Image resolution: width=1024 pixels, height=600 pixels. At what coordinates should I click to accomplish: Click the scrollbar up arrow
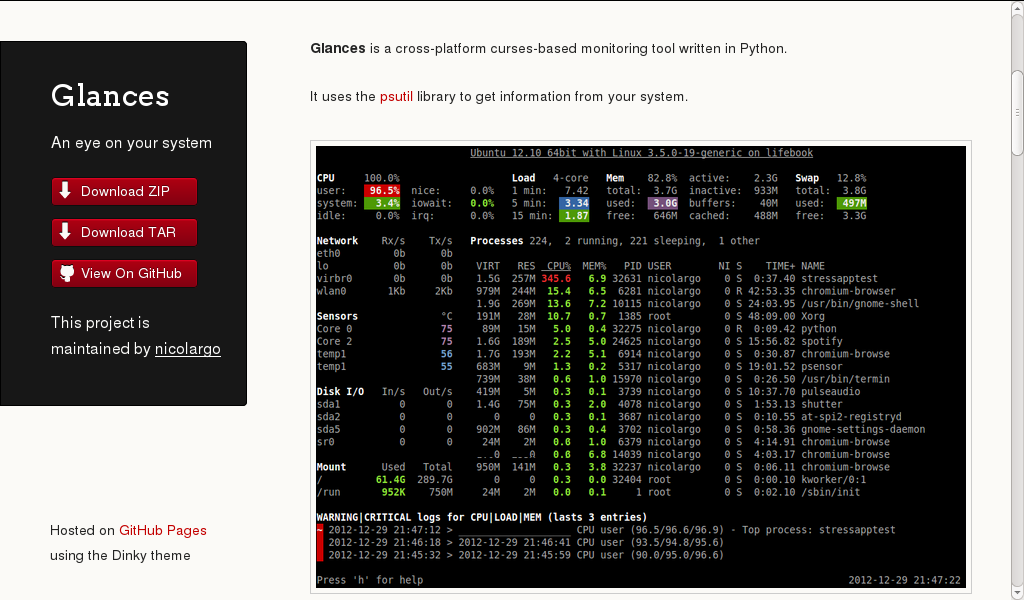pos(1016,9)
